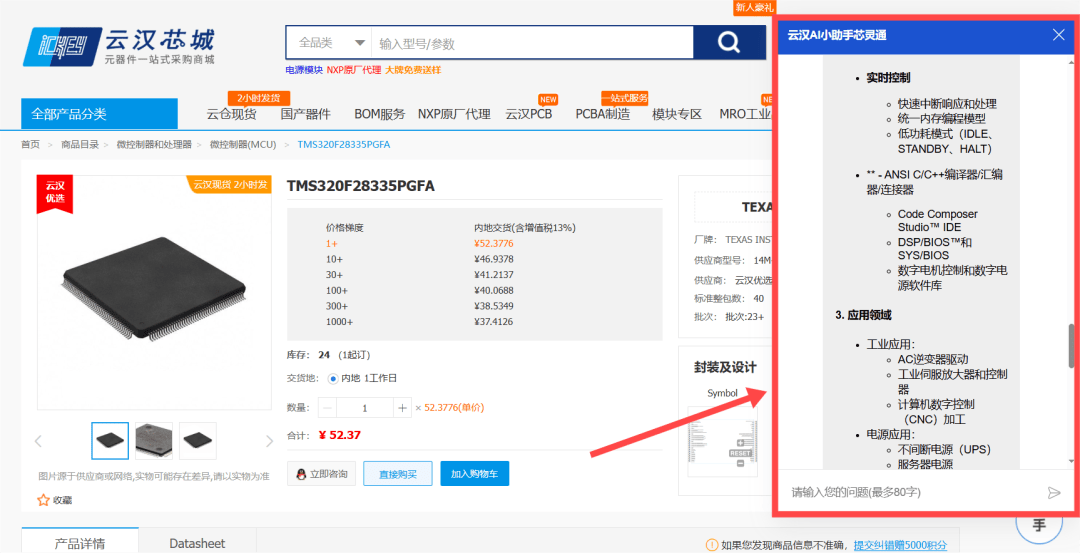
Task: Open 模块专区 nav item
Action: [676, 114]
